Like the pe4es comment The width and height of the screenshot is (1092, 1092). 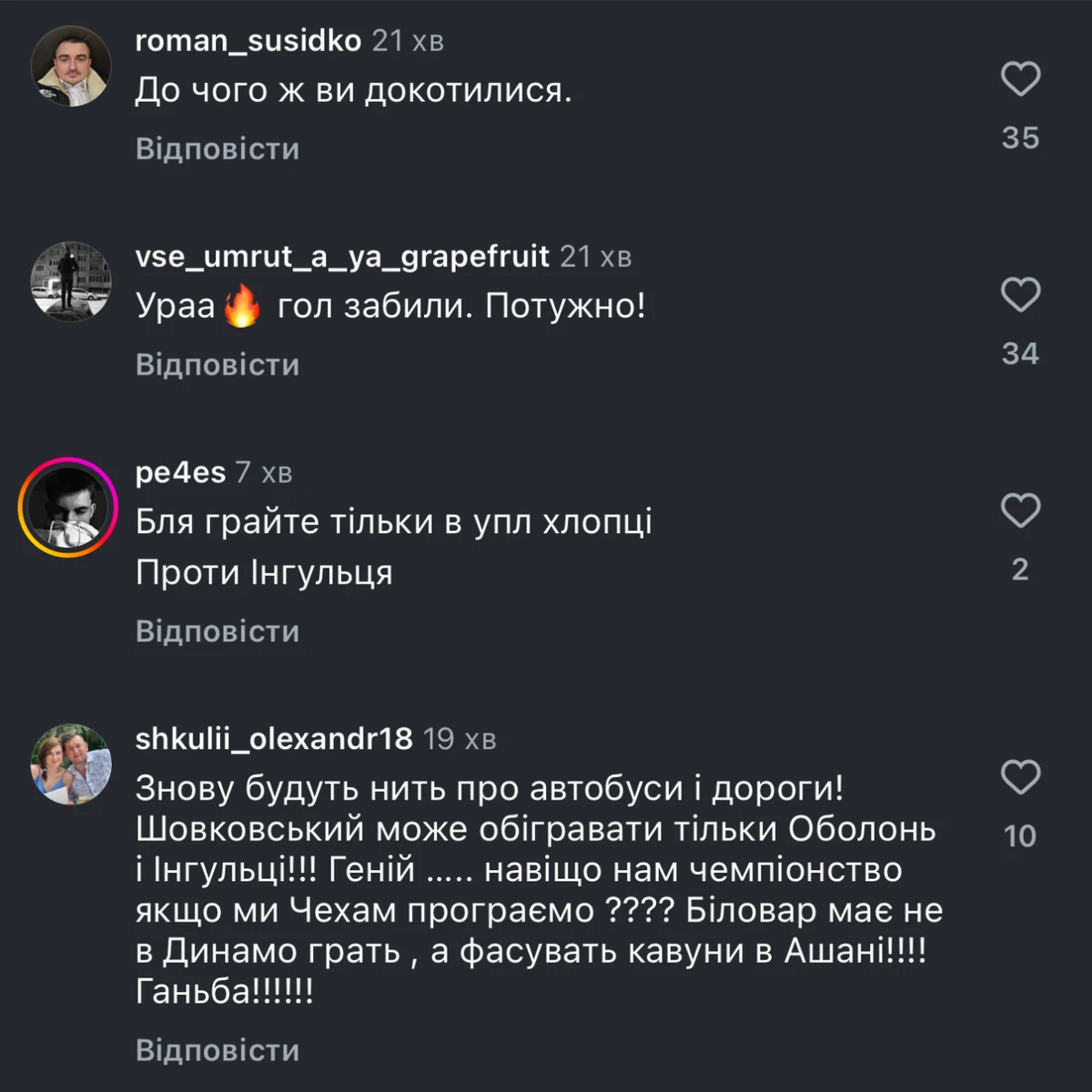click(1020, 511)
